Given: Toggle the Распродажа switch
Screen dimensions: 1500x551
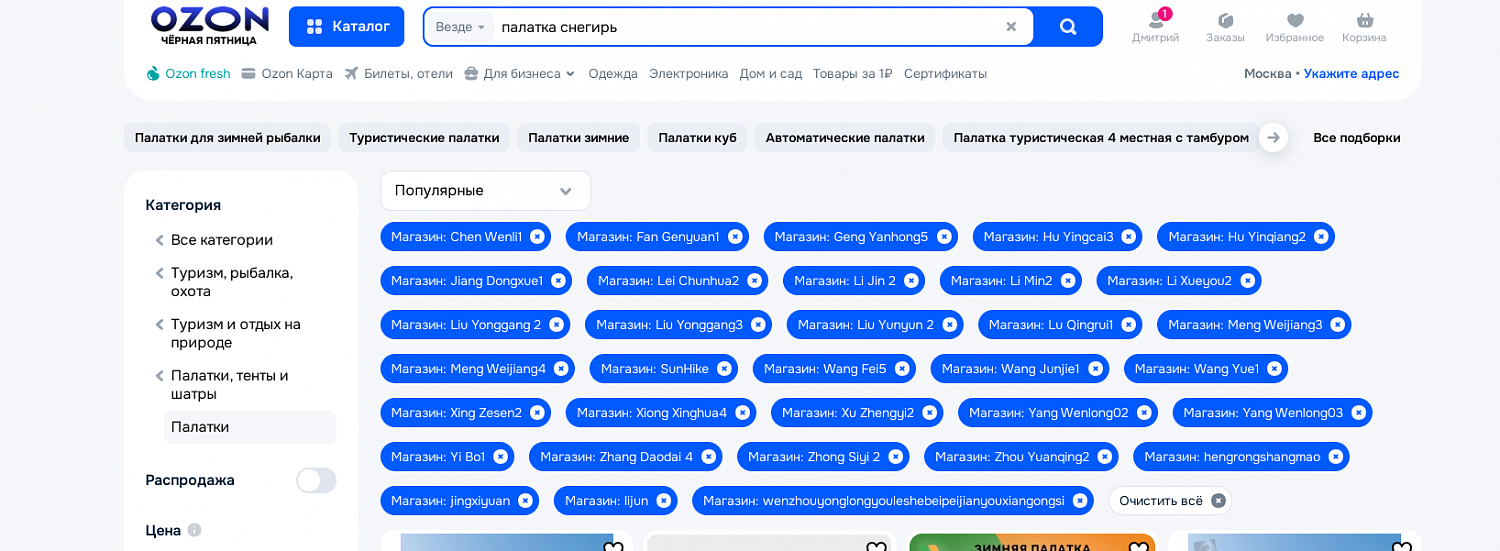Looking at the screenshot, I should (x=316, y=480).
